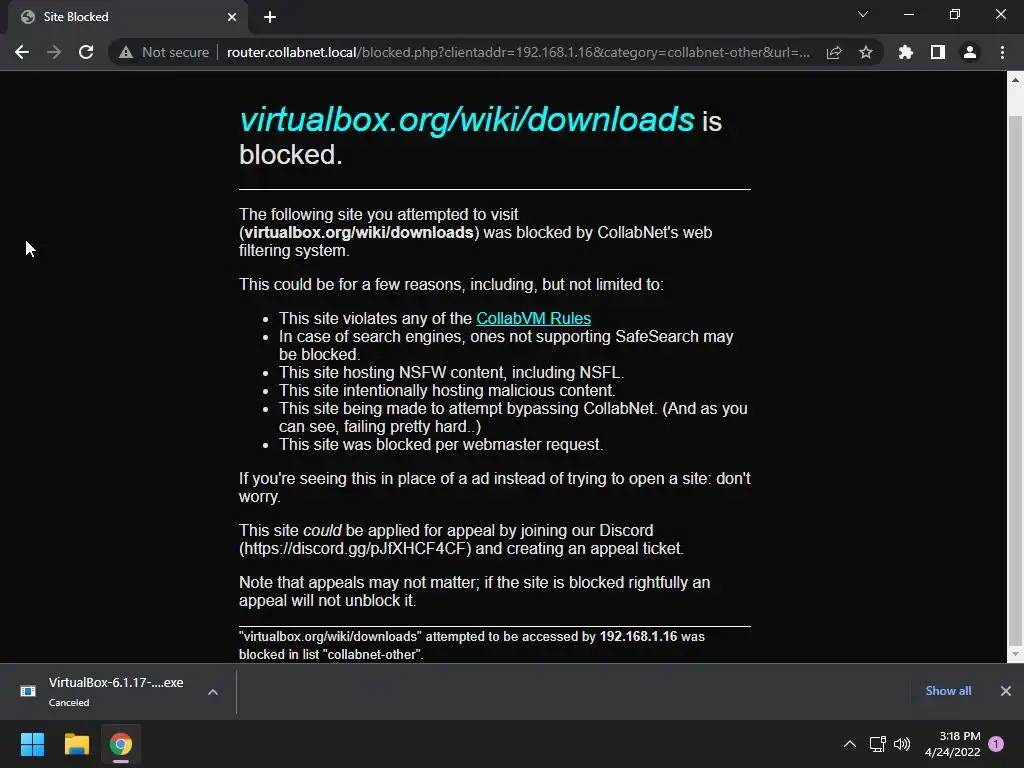
Task: Open the Chrome profile menu
Action: click(x=970, y=52)
